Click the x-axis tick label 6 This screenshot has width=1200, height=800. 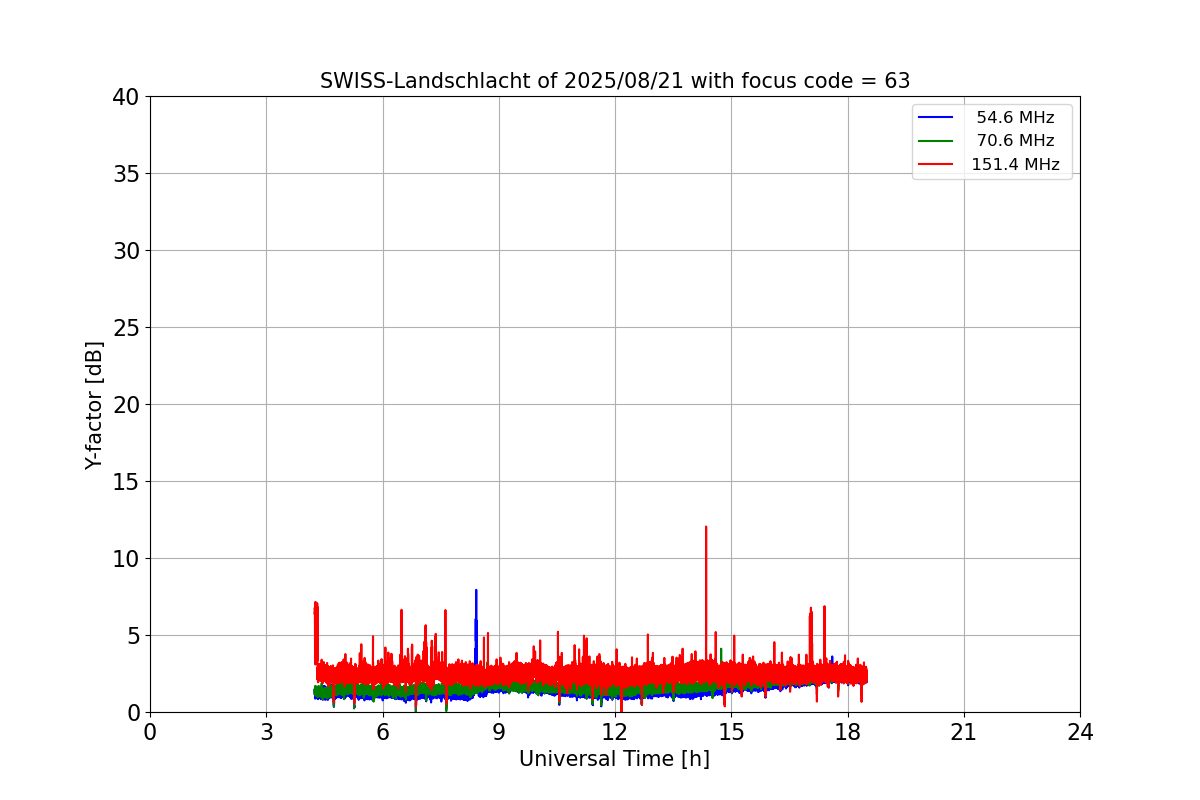click(x=382, y=732)
